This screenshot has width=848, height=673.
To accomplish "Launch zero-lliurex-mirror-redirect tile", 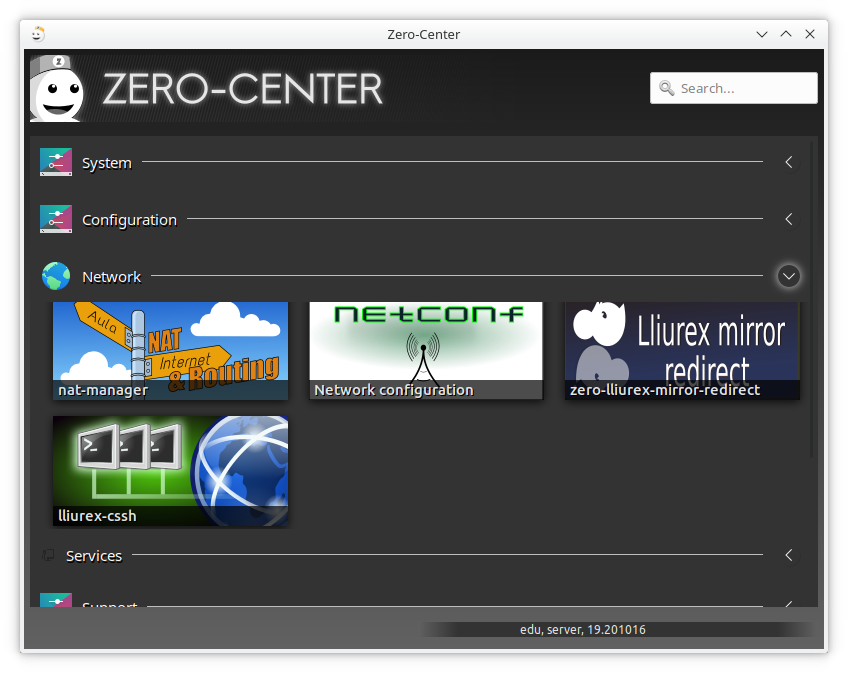I will click(x=682, y=351).
